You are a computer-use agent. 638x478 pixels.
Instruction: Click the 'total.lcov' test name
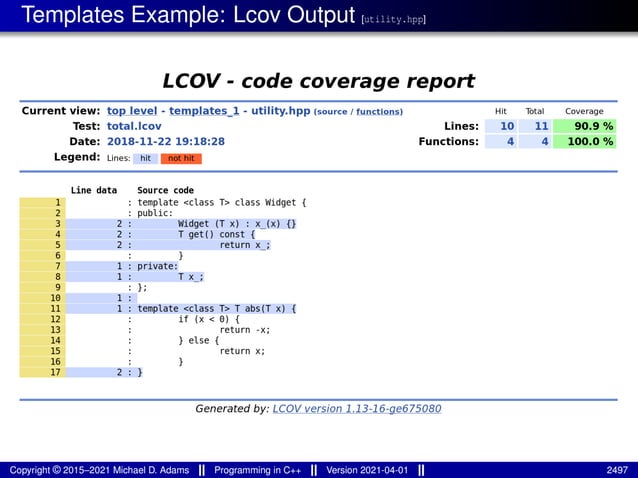134,126
